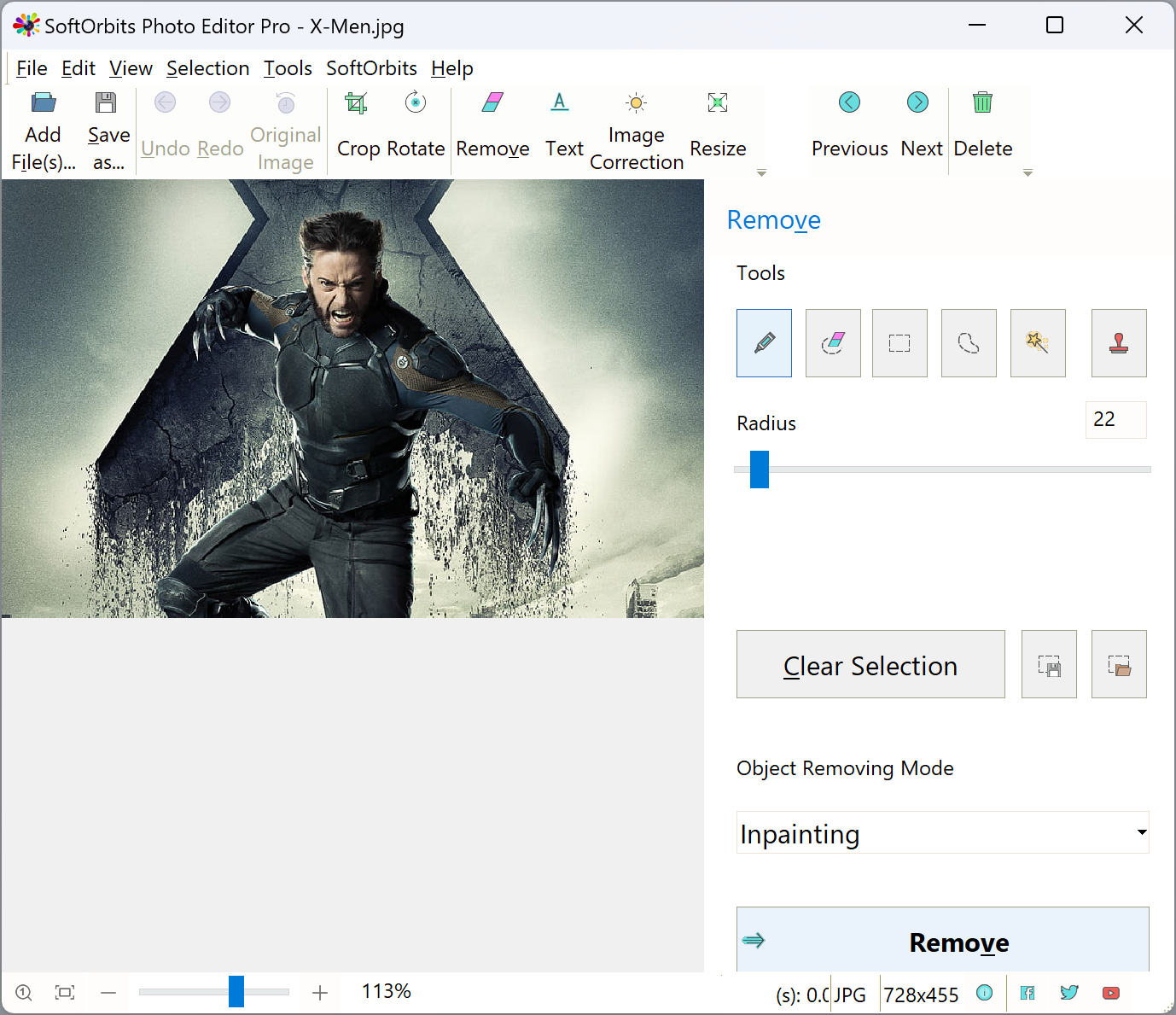The image size is (1176, 1015).
Task: Expand the navigation toolbar overflow arrow
Action: tap(1028, 173)
